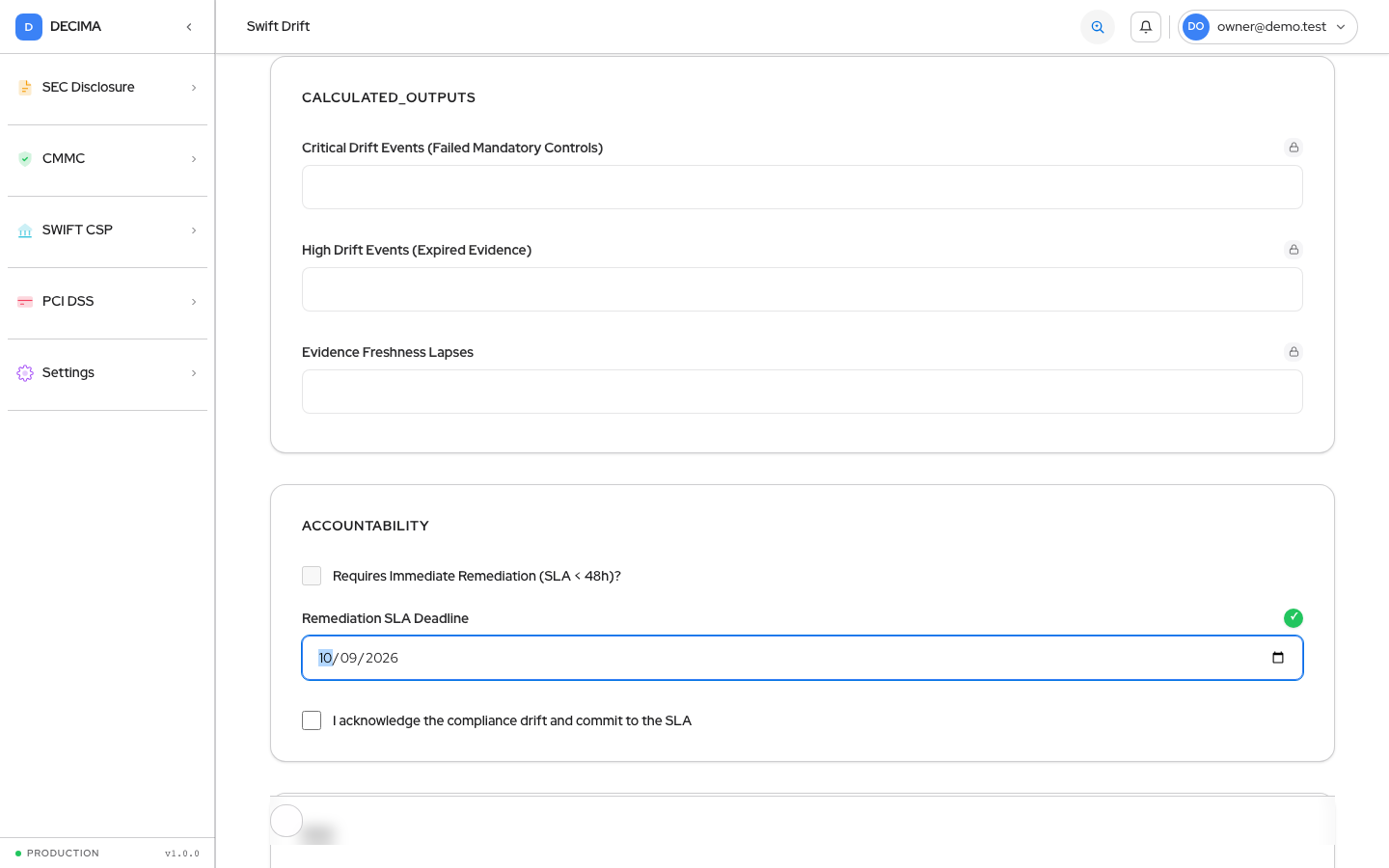Screen dimensions: 1389x868
Task: Click the Settings gear icon
Action: click(x=25, y=373)
